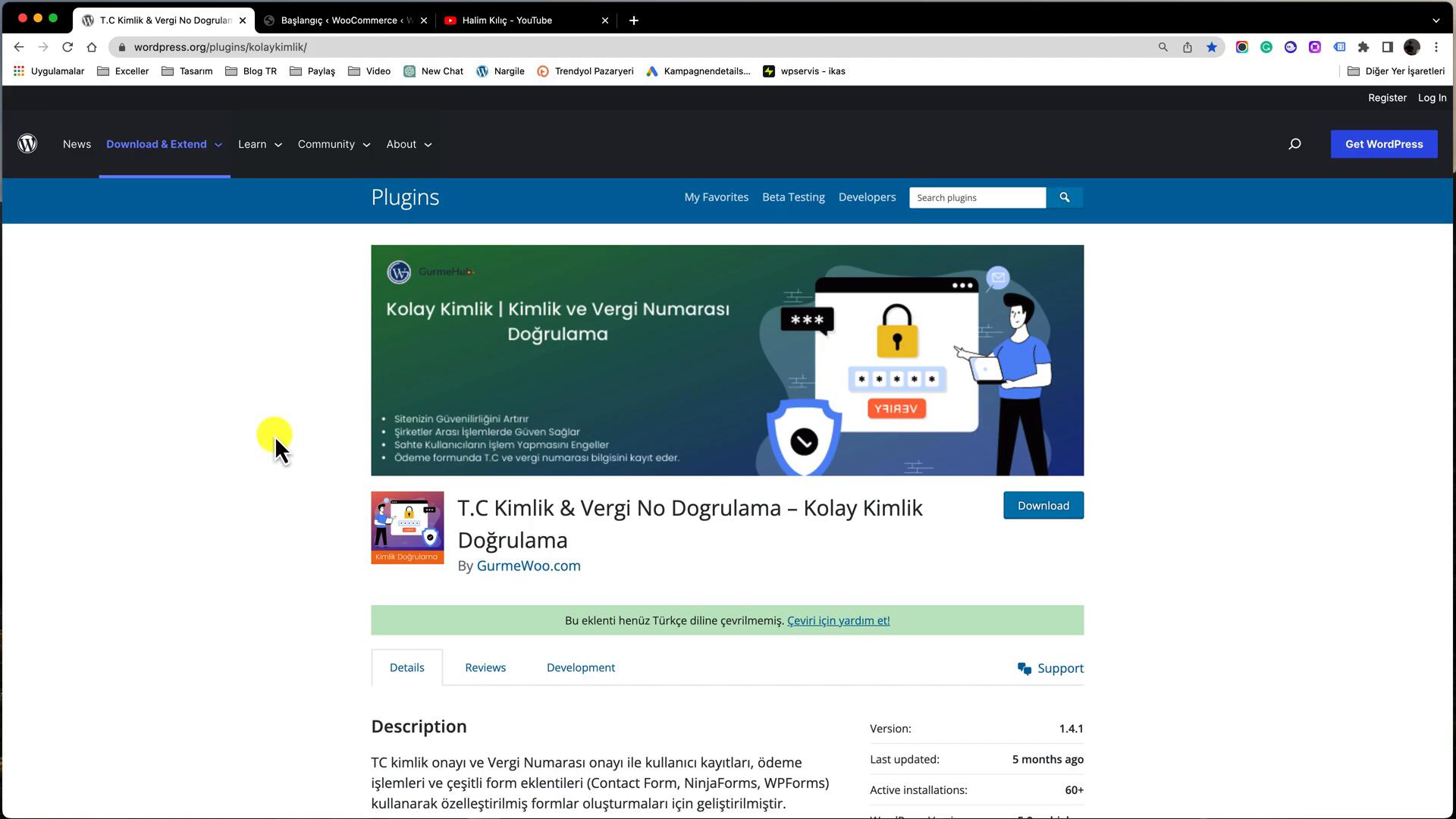1456x819 pixels.
Task: Click the WordPress logo icon in header
Action: tap(27, 144)
